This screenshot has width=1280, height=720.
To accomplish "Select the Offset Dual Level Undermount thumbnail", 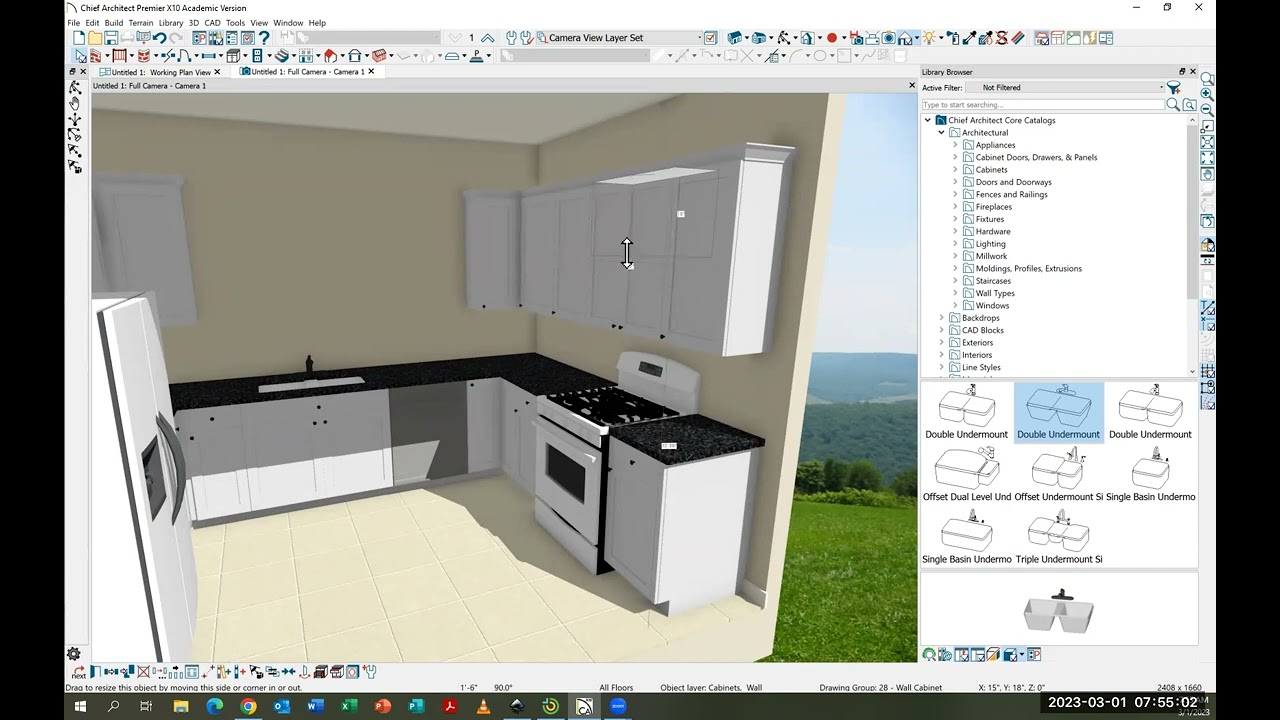I will pyautogui.click(x=966, y=476).
